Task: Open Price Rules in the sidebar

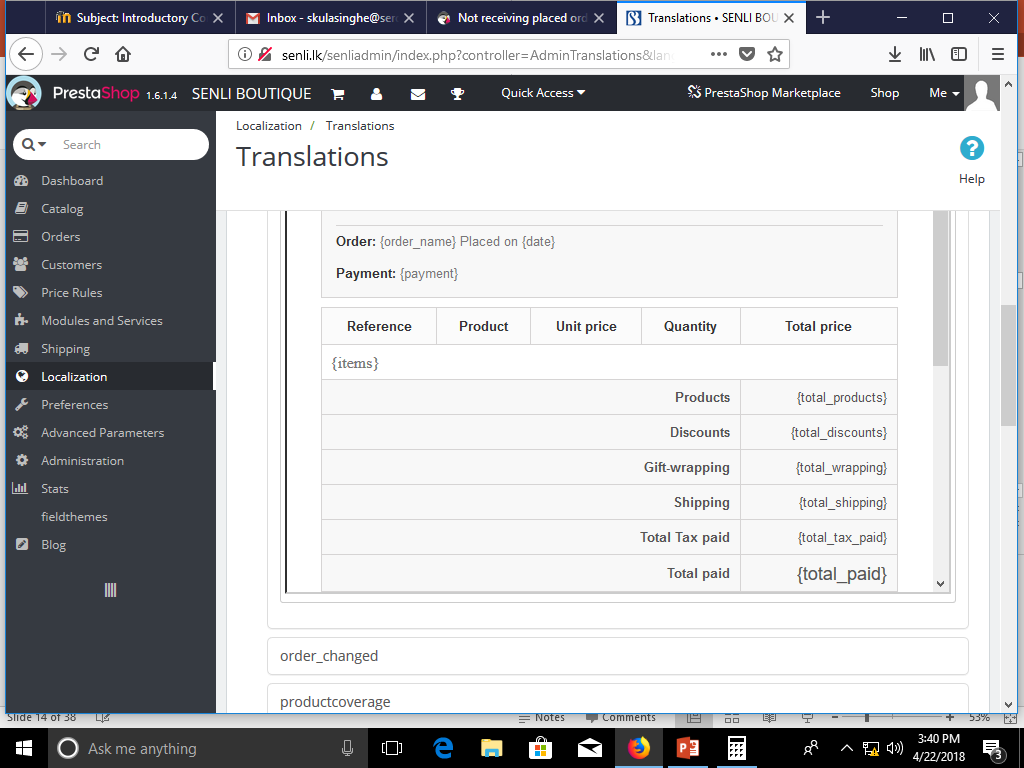Action: [71, 293]
